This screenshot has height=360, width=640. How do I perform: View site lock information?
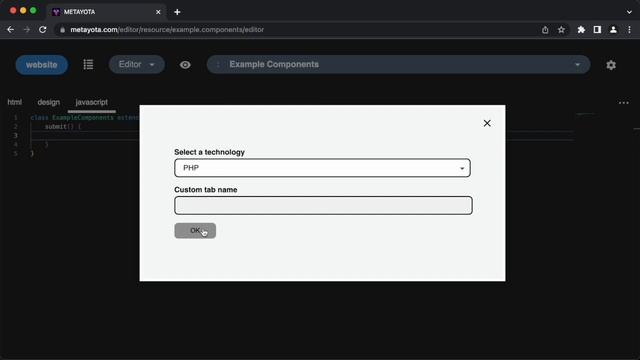(x=62, y=30)
